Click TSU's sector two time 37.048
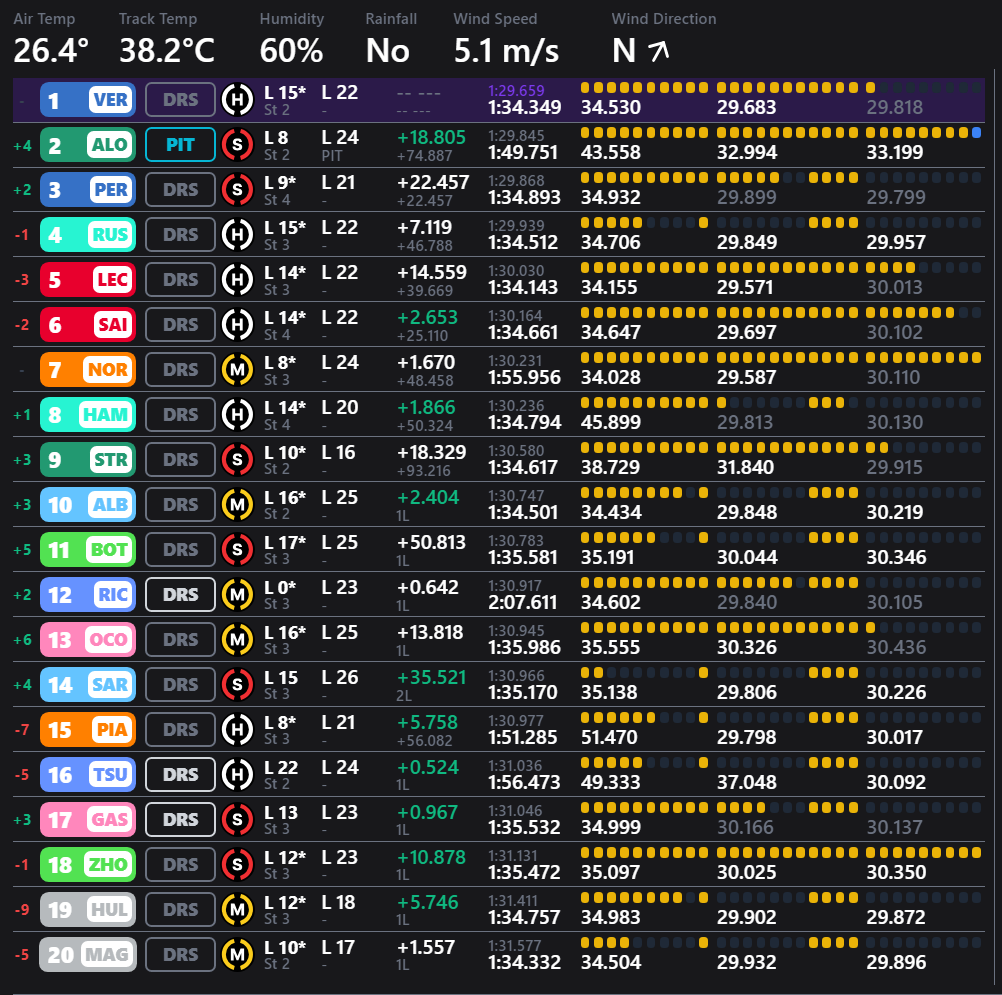Screen dimensions: 1002x995 [x=746, y=782]
